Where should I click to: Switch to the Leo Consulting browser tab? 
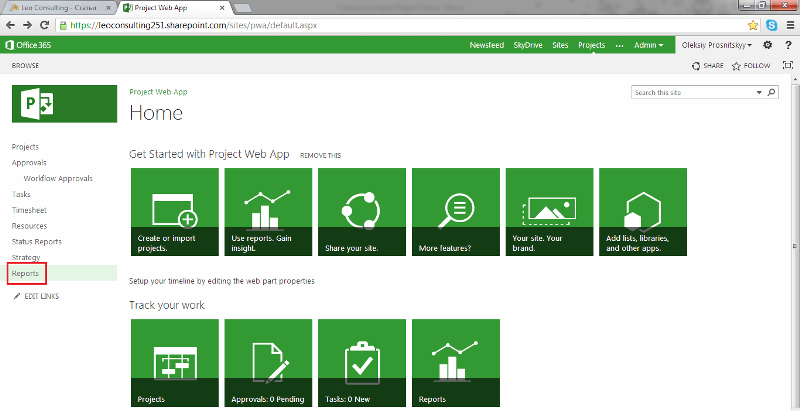(x=58, y=8)
